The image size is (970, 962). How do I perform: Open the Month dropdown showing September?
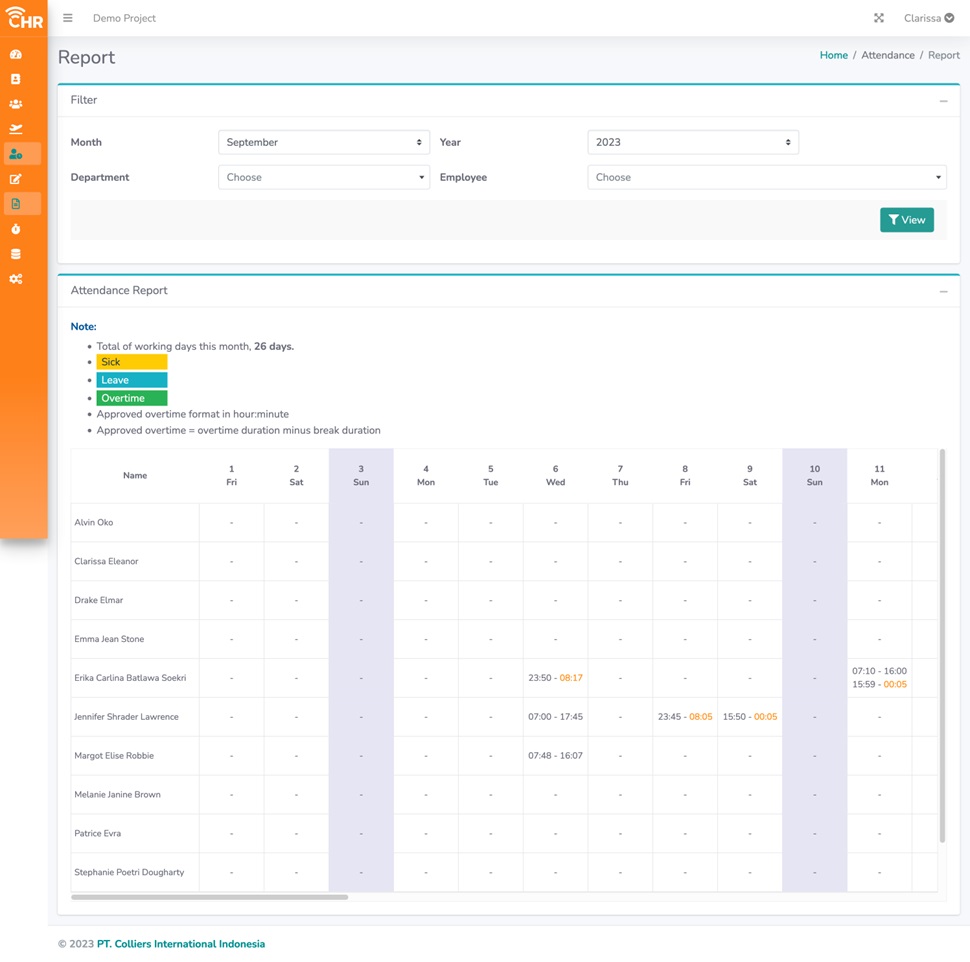[x=324, y=142]
